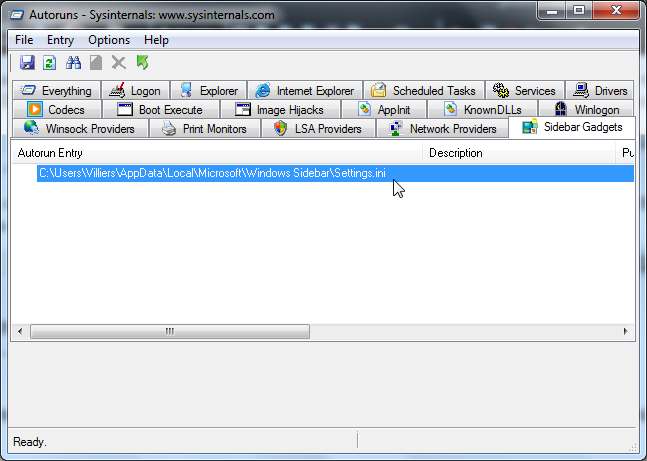Click the Properties page icon in toolbar
The width and height of the screenshot is (647, 461).
(96, 63)
